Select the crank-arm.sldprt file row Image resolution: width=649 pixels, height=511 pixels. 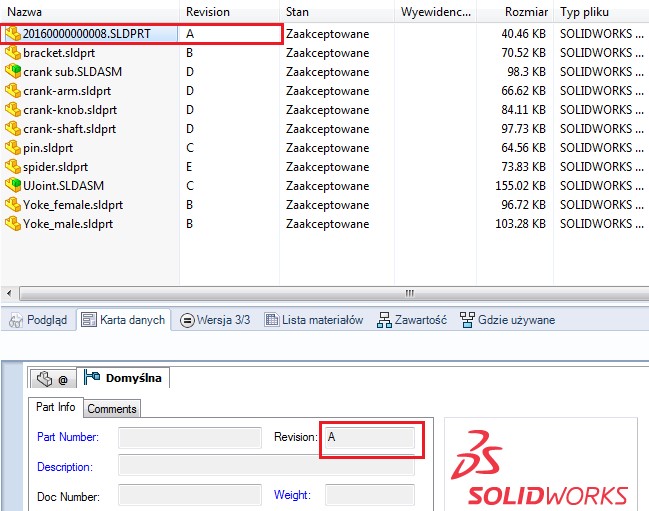pyautogui.click(x=63, y=91)
